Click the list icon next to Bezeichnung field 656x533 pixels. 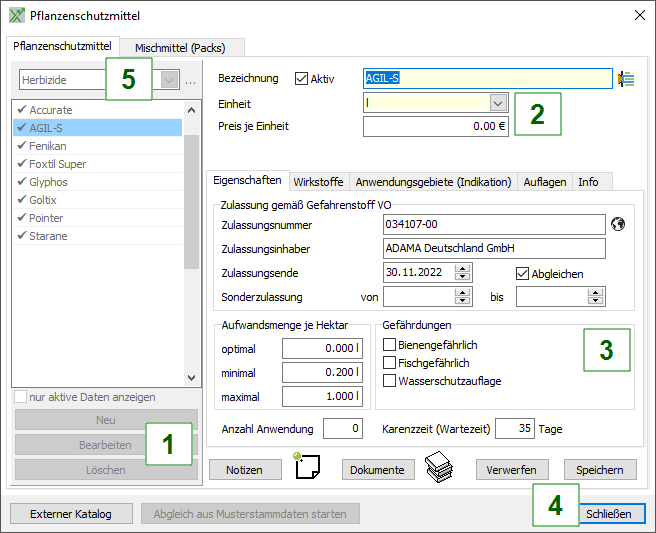pos(627,78)
